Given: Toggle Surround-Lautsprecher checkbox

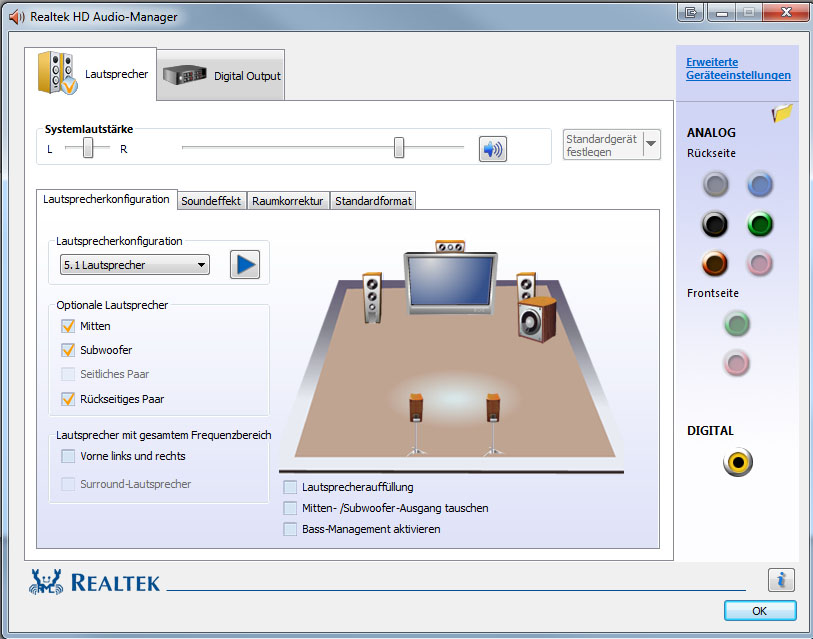Looking at the screenshot, I should pos(68,484).
